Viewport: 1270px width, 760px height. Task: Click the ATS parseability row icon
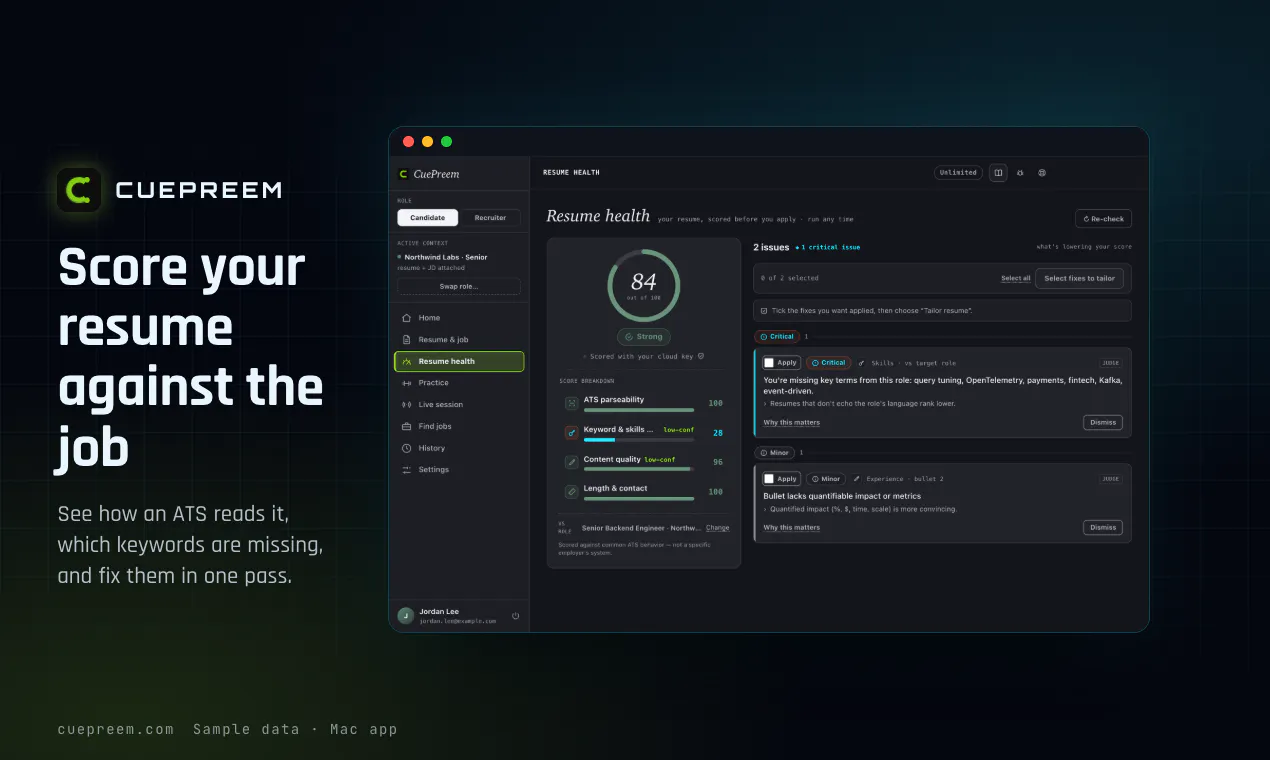point(571,403)
